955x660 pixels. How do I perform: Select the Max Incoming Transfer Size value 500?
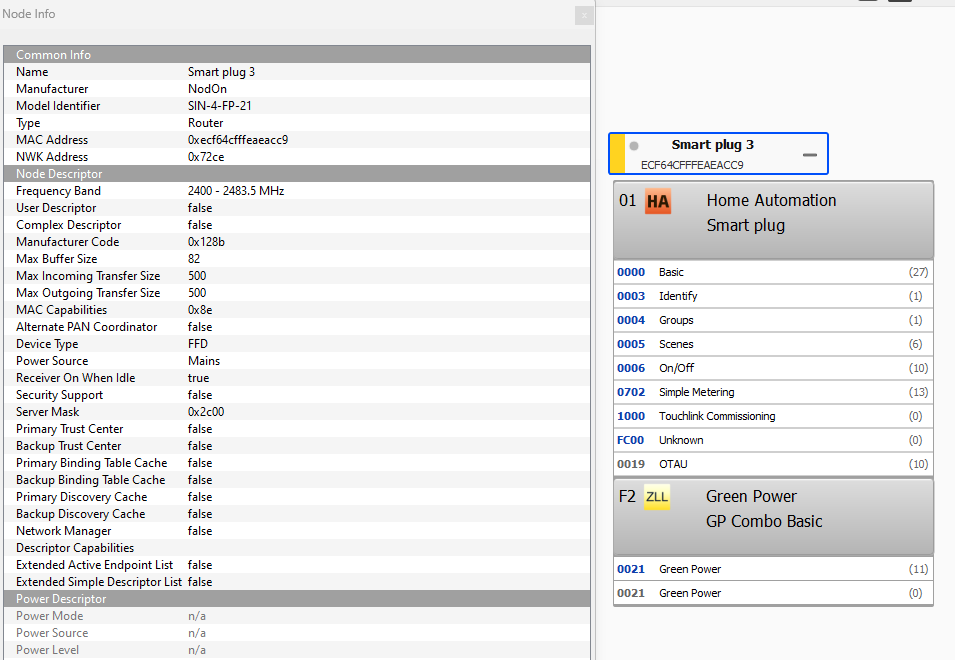point(197,276)
